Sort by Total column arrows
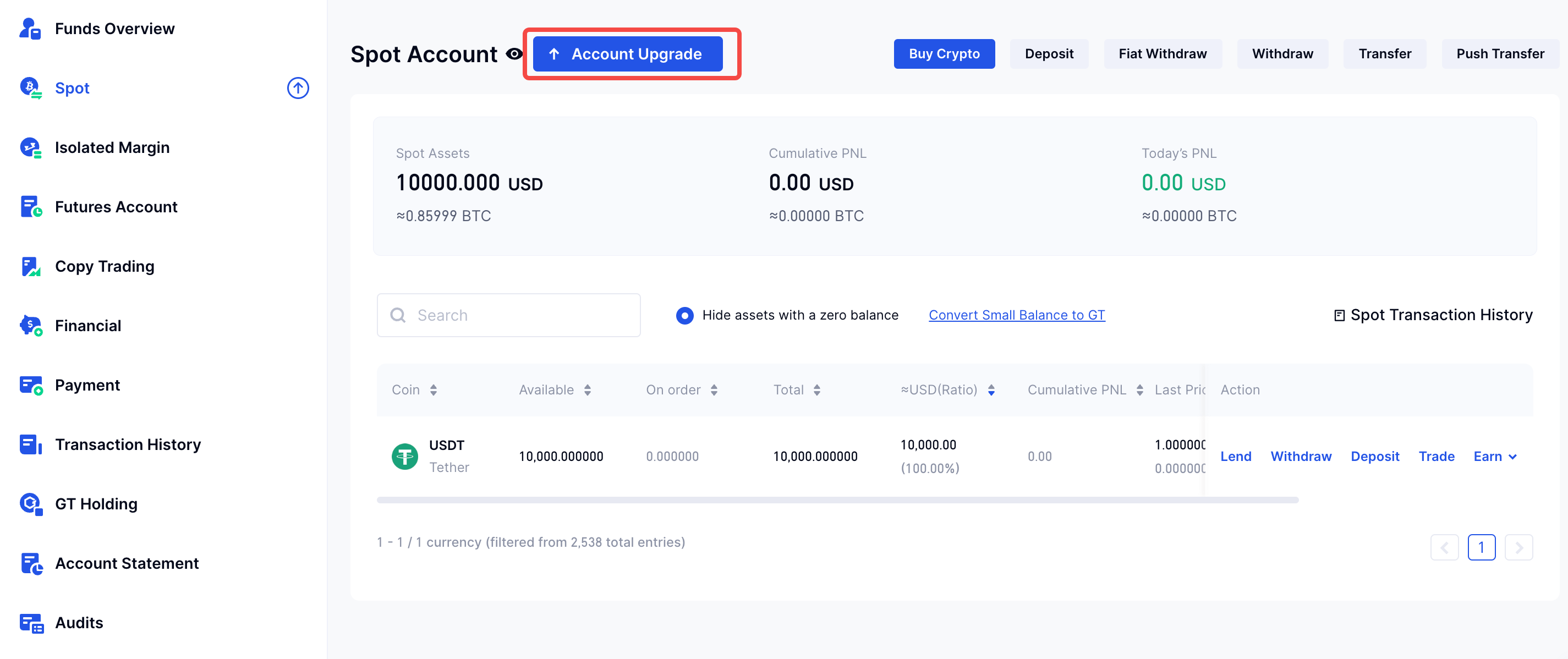Image resolution: width=1568 pixels, height=659 pixels. [x=817, y=390]
